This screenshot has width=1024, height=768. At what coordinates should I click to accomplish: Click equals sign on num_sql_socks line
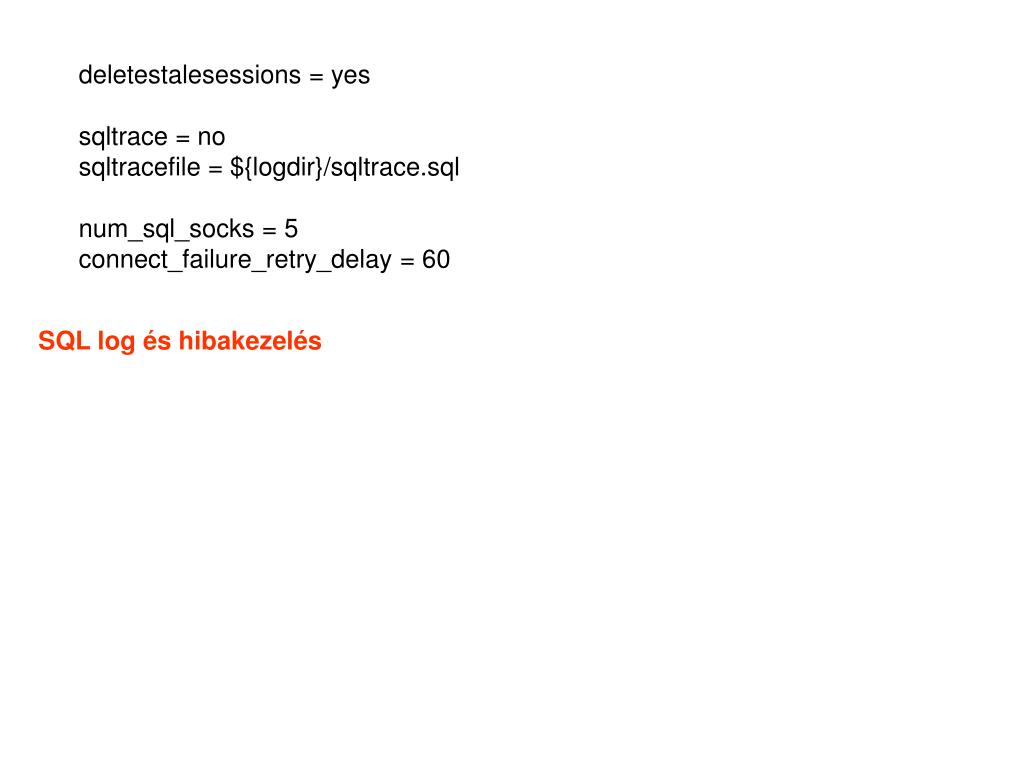tap(269, 231)
